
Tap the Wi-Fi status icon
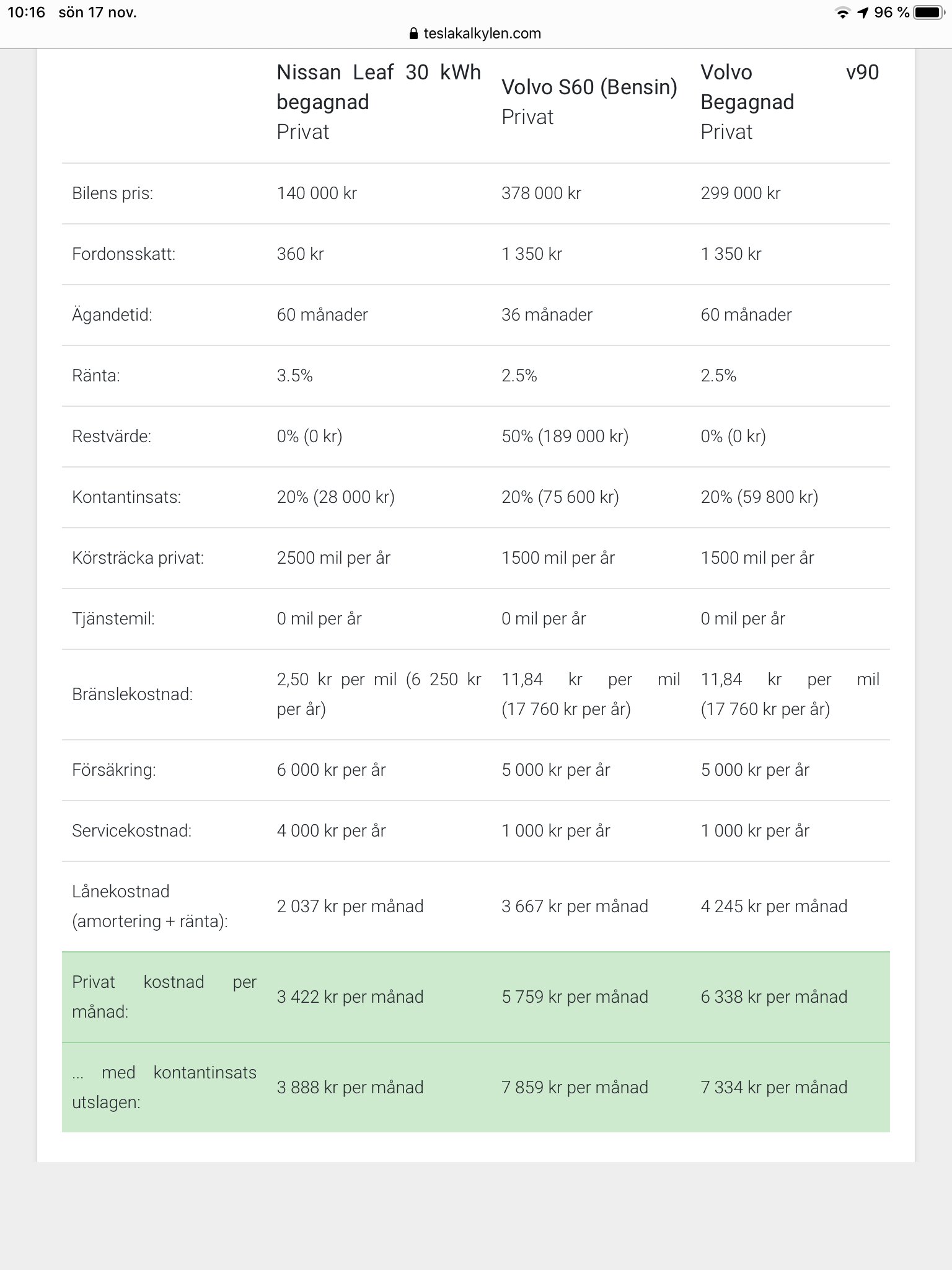[x=842, y=12]
